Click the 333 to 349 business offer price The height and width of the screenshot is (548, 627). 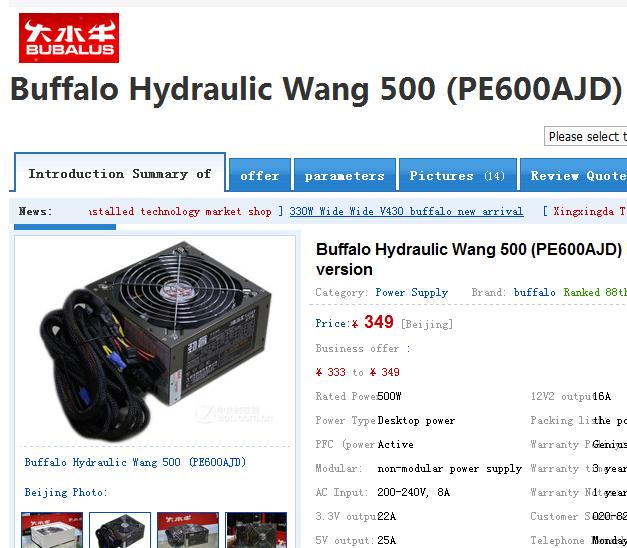pyautogui.click(x=357, y=372)
